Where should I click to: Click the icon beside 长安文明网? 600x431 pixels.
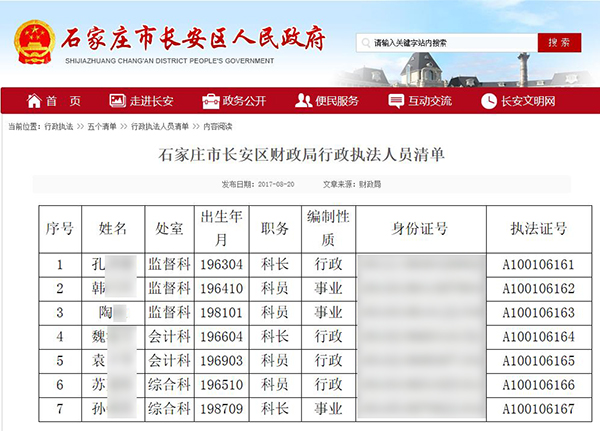coord(489,101)
